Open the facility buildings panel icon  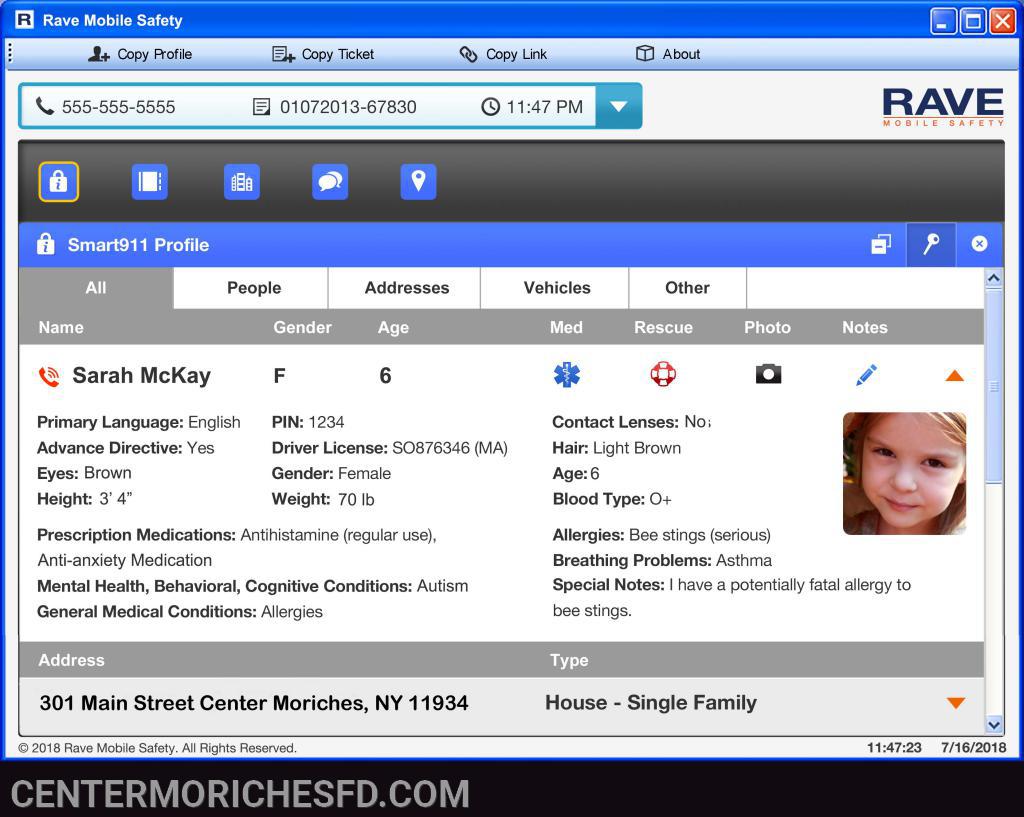pos(242,182)
